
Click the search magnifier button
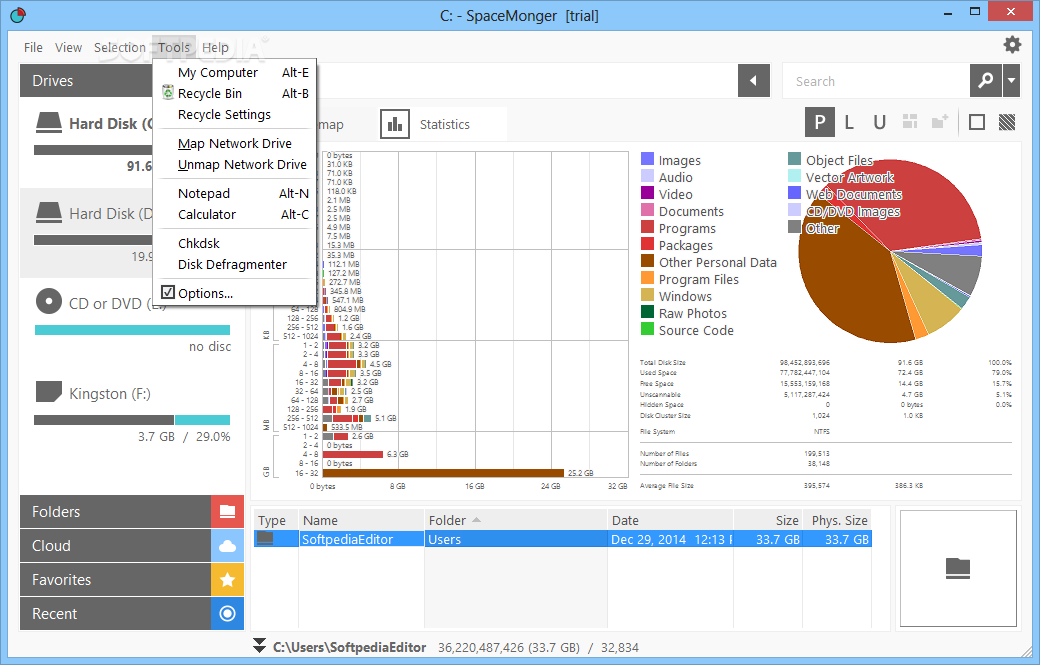click(985, 81)
